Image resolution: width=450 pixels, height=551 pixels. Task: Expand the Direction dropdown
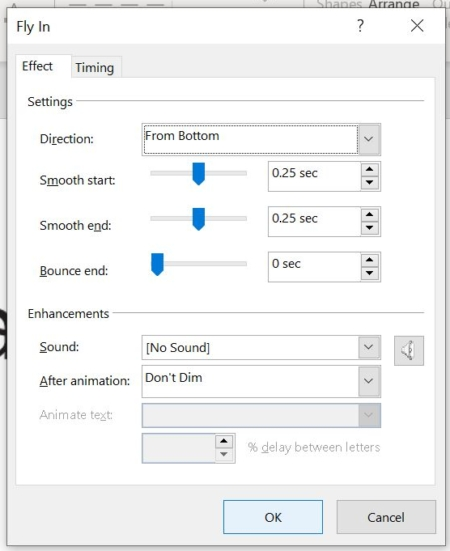point(369,139)
